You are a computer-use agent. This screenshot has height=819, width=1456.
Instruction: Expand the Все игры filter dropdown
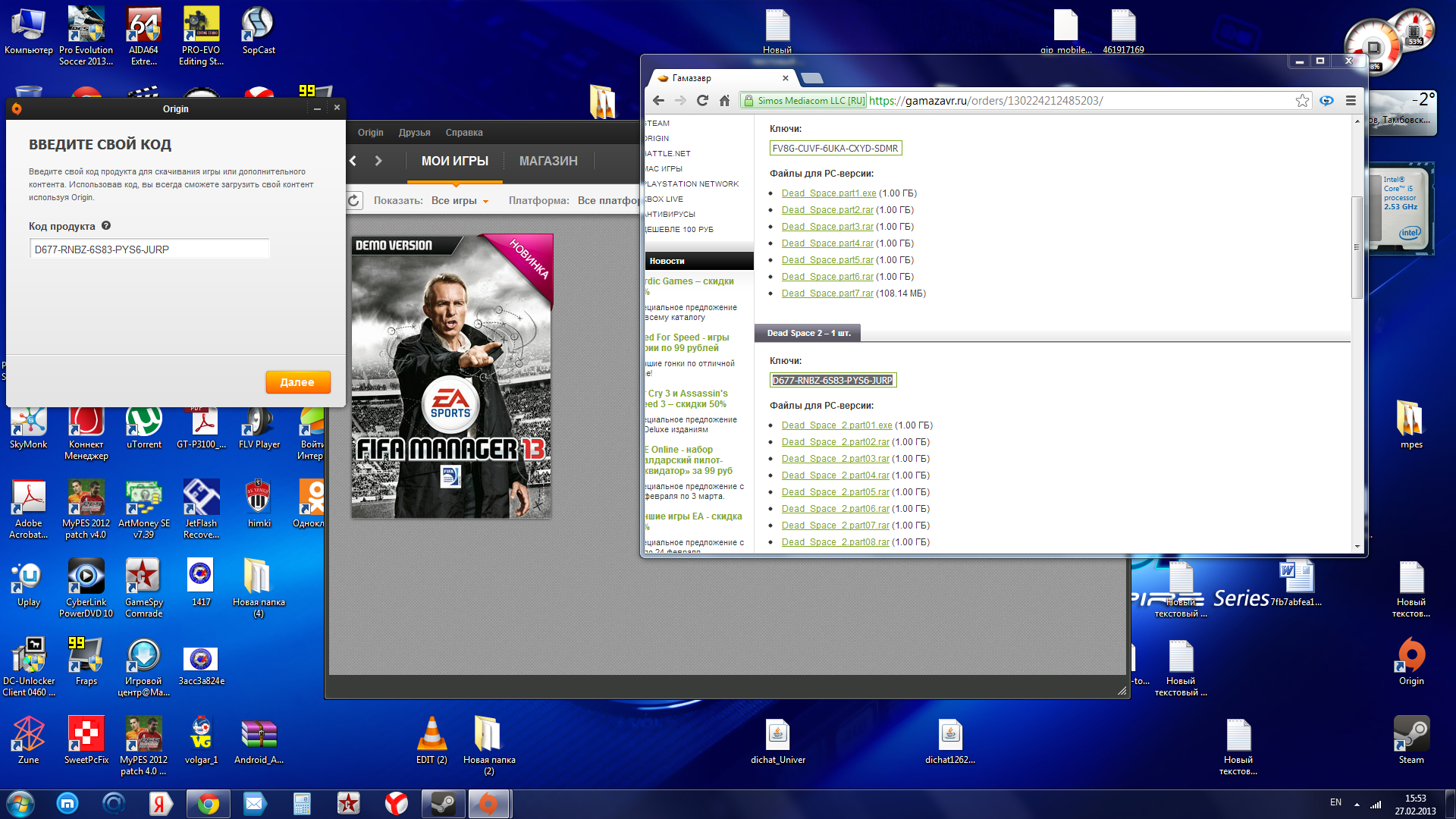[460, 200]
